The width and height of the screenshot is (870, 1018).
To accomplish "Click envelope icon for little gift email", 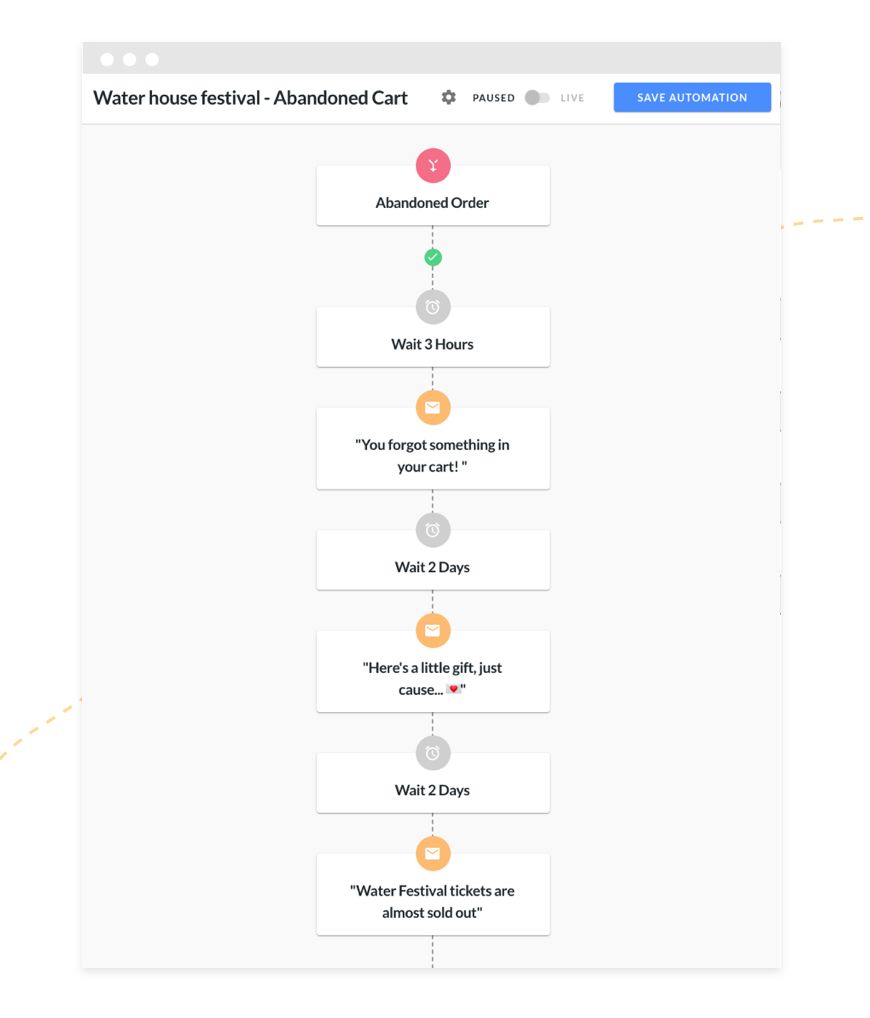I will point(433,630).
